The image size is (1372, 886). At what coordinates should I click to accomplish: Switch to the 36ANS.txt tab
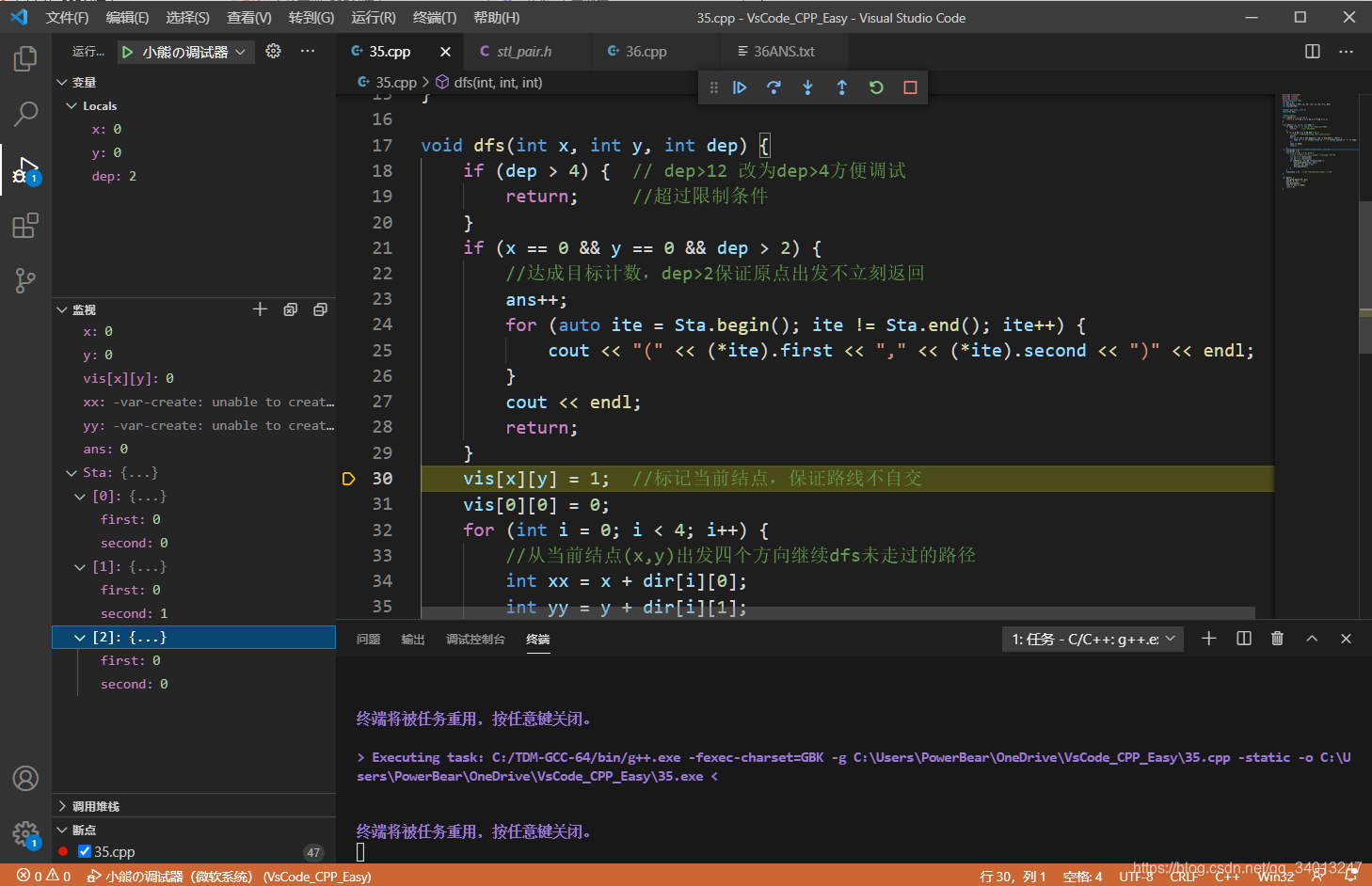click(783, 52)
